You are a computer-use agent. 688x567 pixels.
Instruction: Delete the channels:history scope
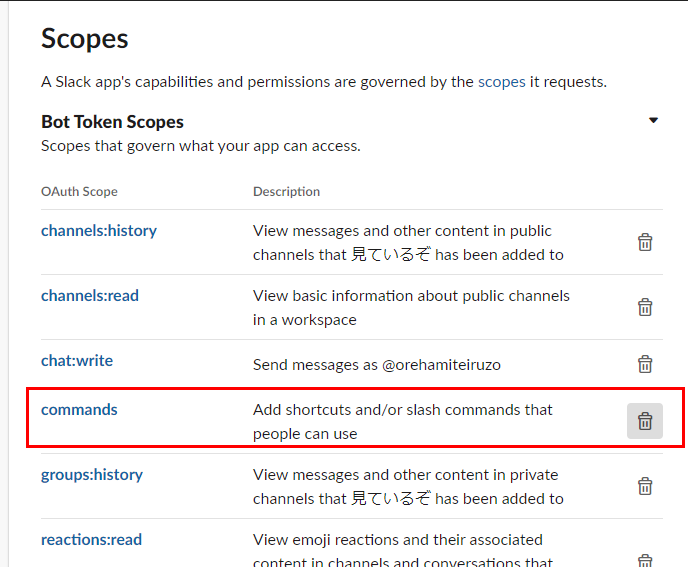[645, 242]
